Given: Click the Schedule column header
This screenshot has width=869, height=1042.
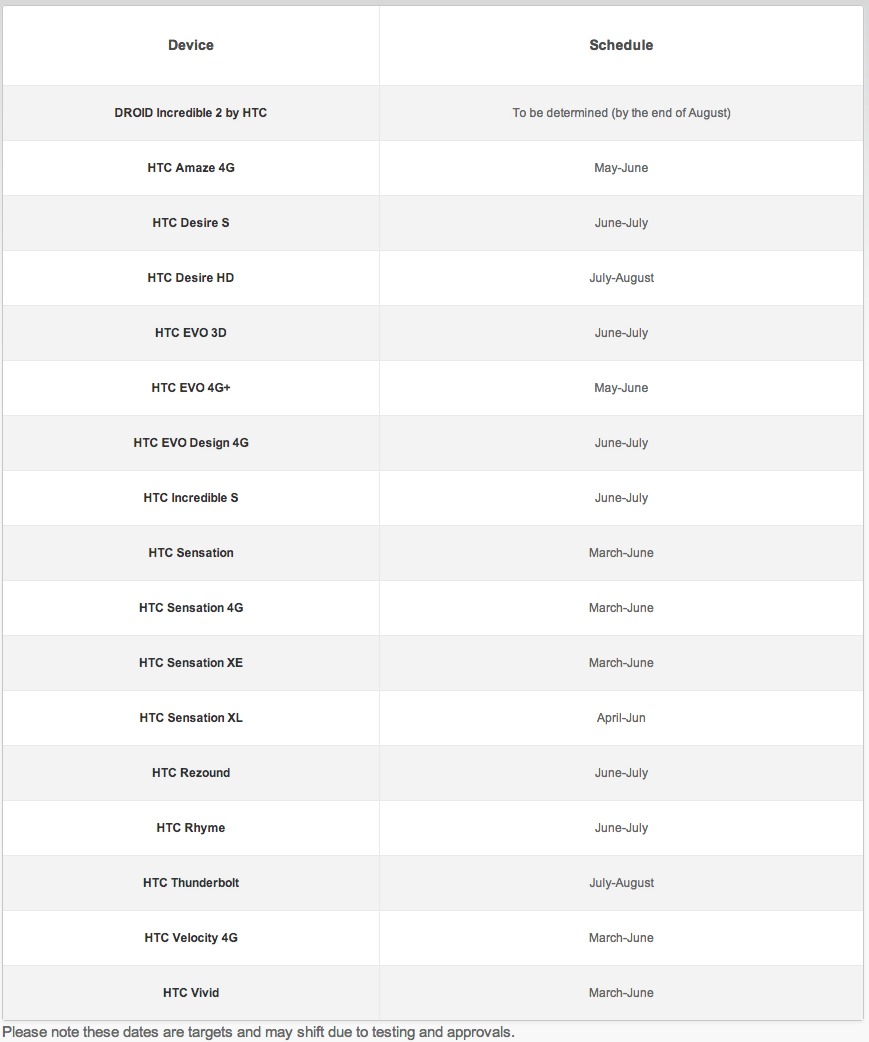Looking at the screenshot, I should [x=621, y=45].
